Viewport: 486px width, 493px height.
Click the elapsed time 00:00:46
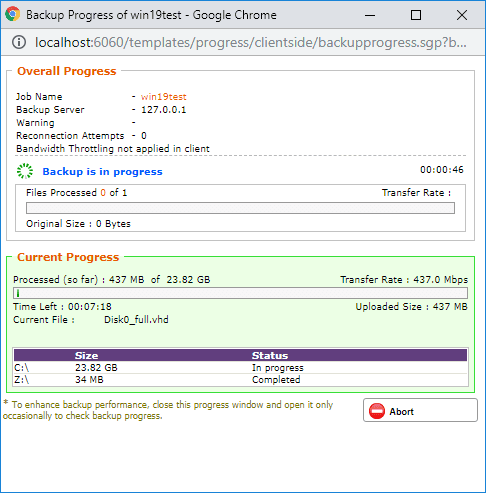click(x=442, y=170)
